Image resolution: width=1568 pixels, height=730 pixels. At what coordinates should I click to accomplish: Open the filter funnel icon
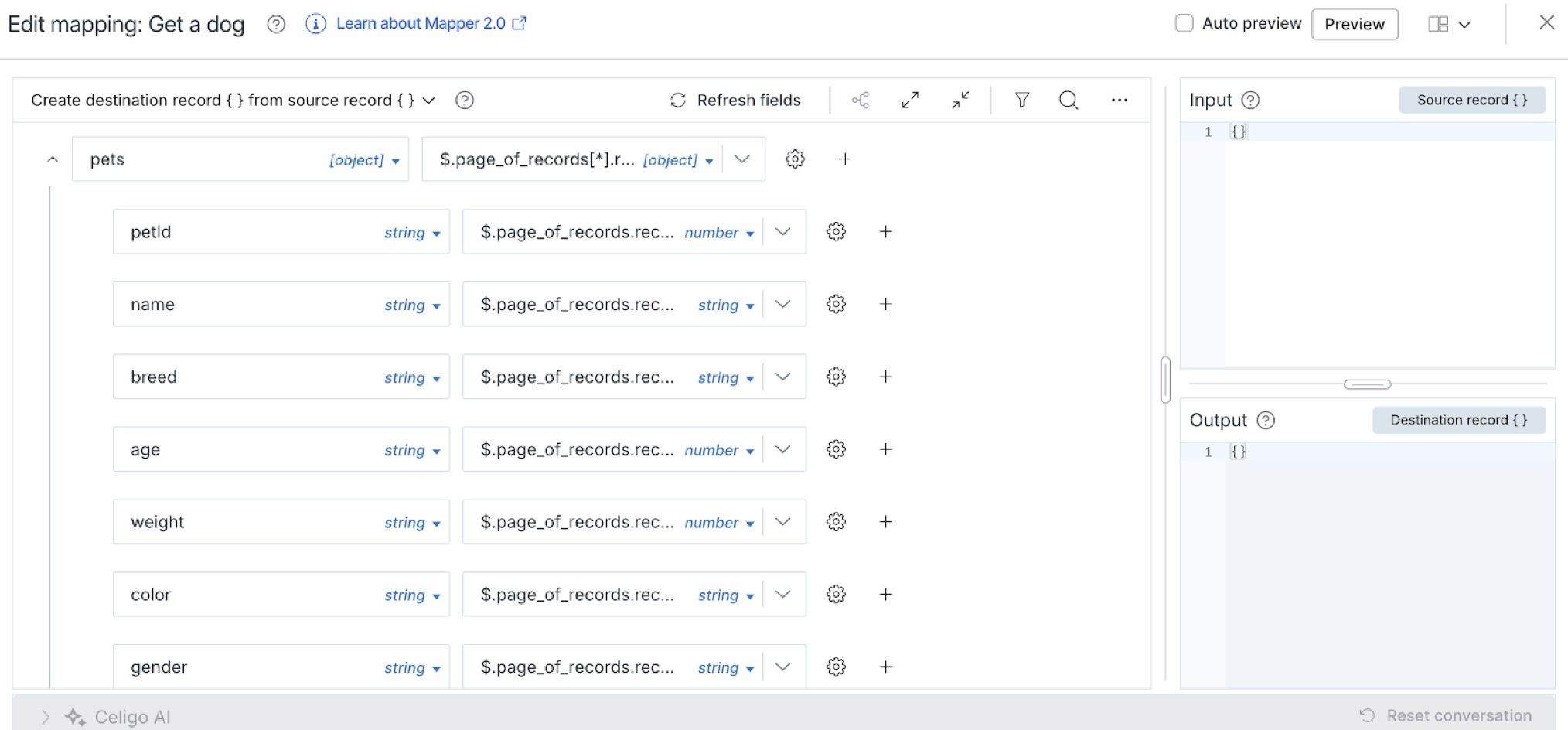coord(1022,101)
